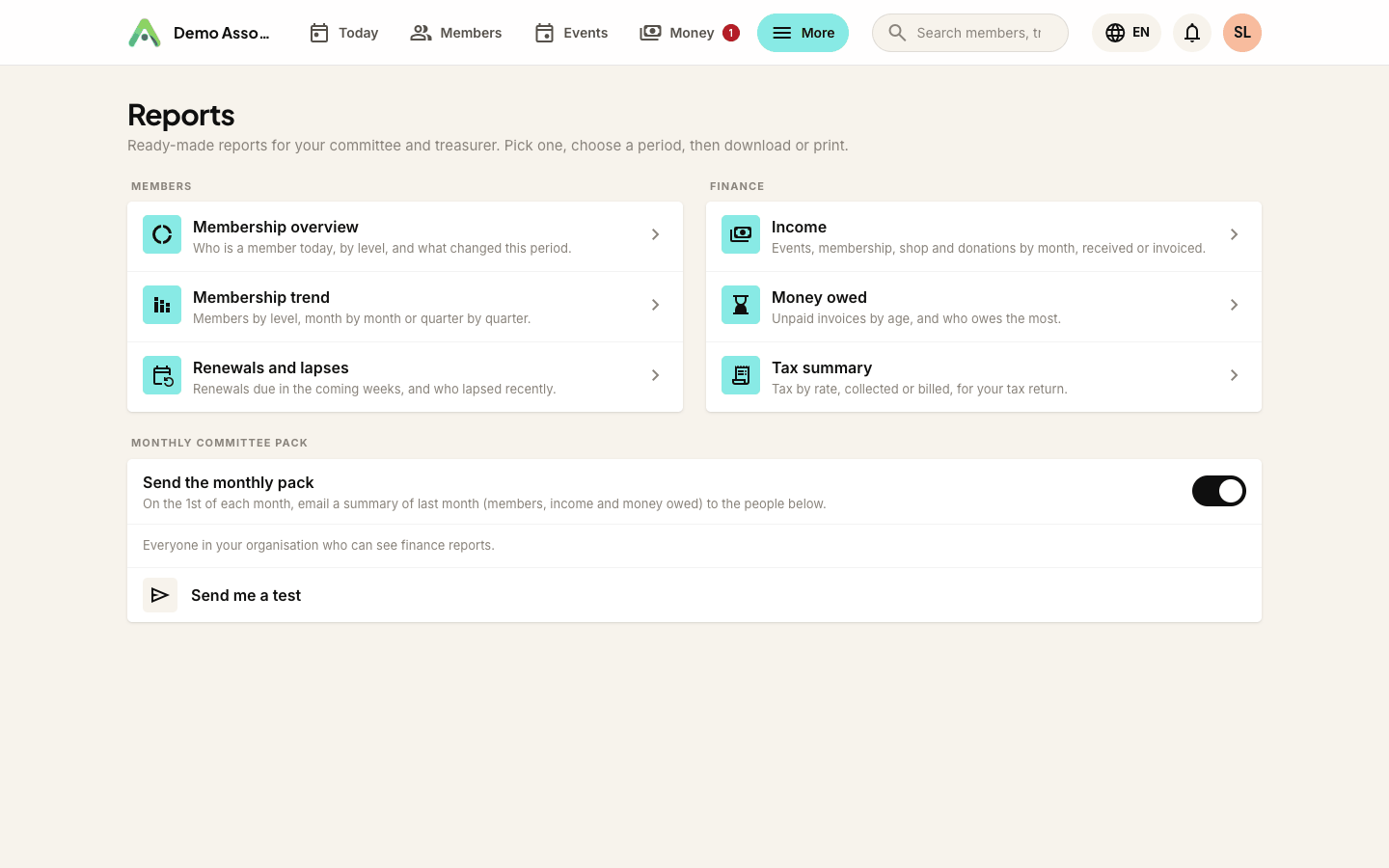Click the Events calendar icon in navbar
This screenshot has width=1389, height=868.
[x=544, y=33]
